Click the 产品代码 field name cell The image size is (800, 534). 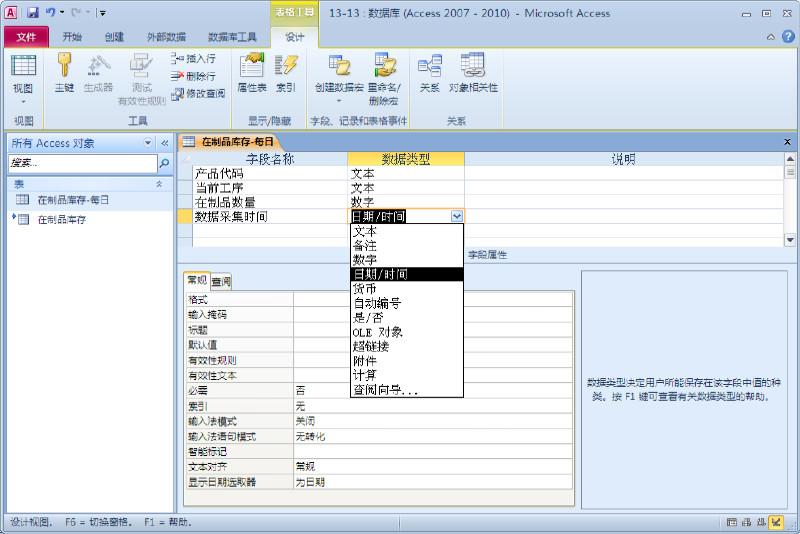point(270,173)
